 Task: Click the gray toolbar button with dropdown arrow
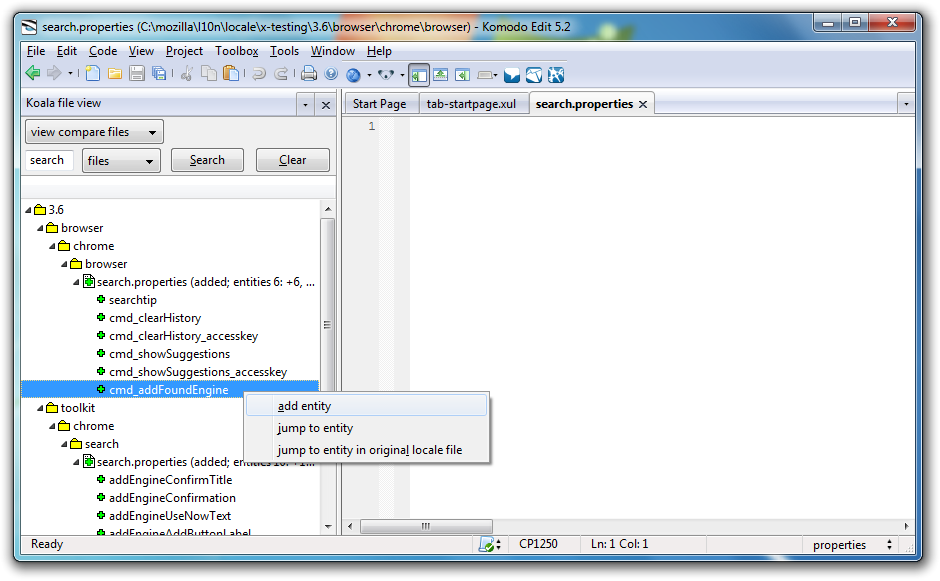click(x=487, y=75)
